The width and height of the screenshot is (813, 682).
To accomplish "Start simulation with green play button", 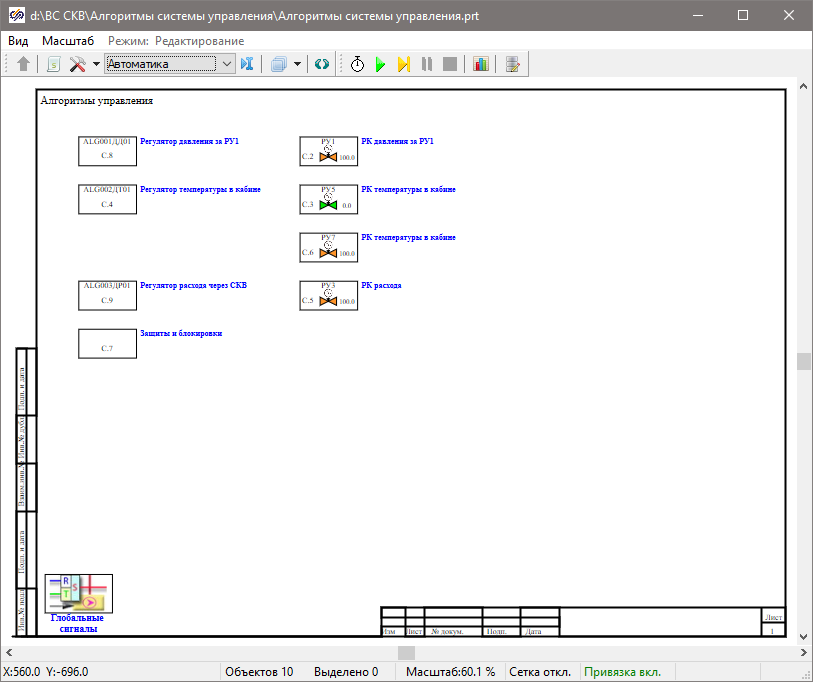I will tap(380, 64).
